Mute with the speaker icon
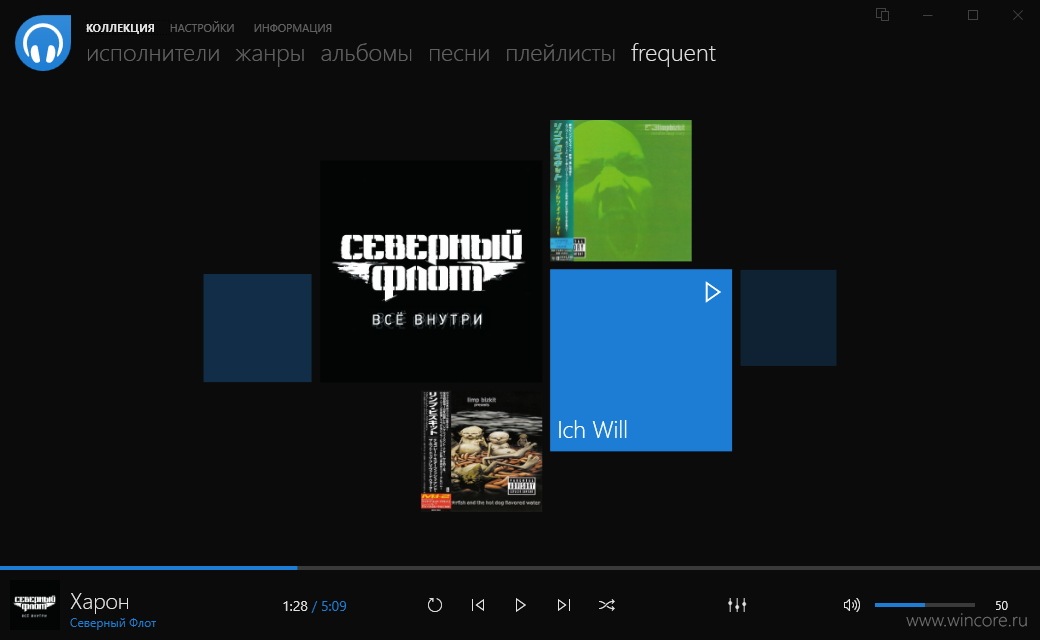Image resolution: width=1040 pixels, height=640 pixels. point(852,605)
